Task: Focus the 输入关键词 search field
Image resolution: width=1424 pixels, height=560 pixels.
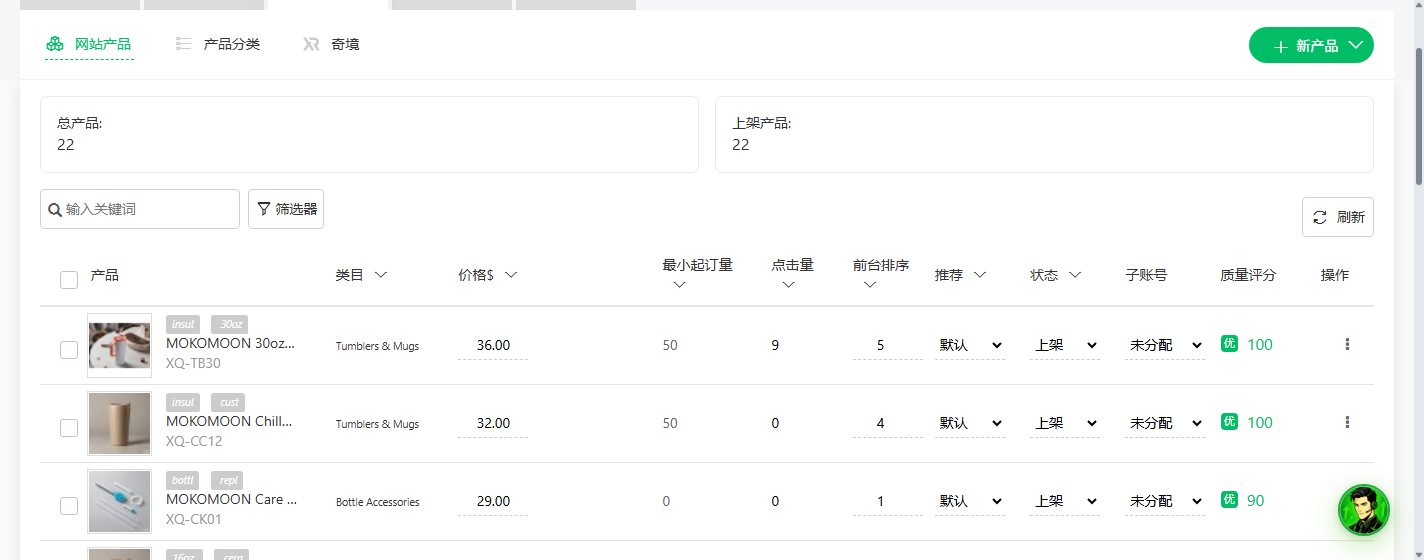Action: tap(140, 209)
